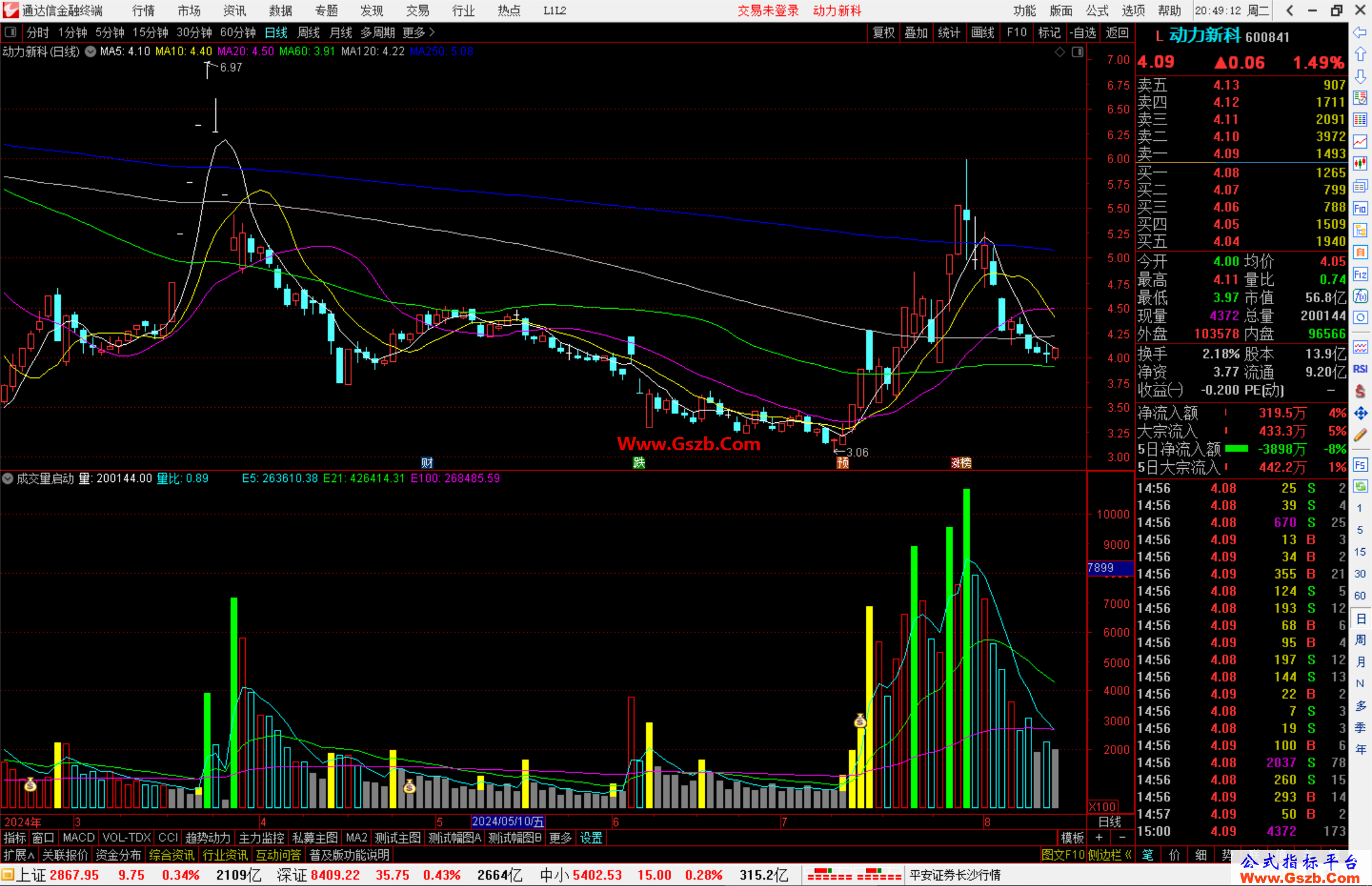Image resolution: width=1372 pixels, height=886 pixels.
Task: Open the red line trend chart icon
Action: [1360, 142]
